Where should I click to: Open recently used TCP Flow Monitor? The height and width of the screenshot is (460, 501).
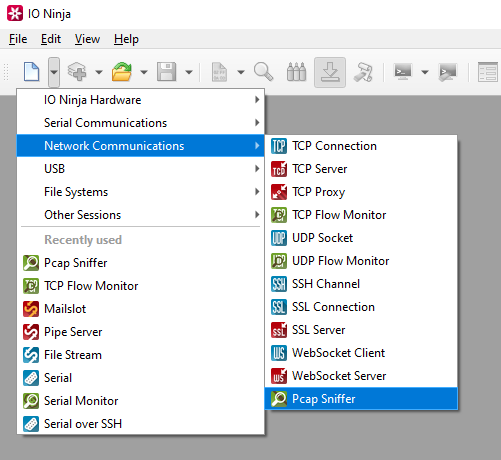[141, 286]
